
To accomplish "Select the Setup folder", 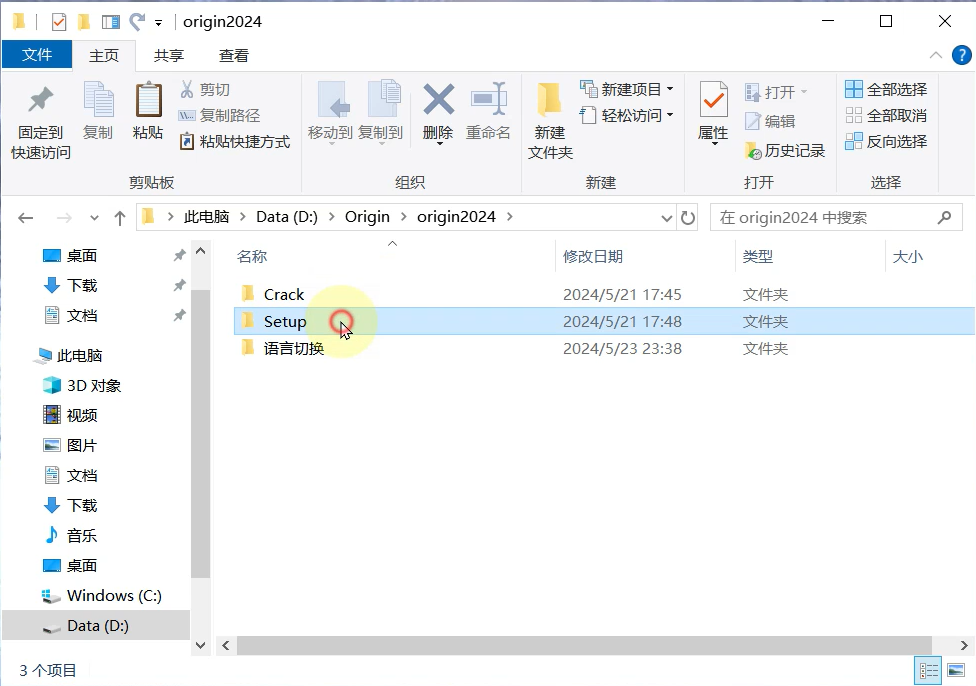I will pyautogui.click(x=604, y=321).
